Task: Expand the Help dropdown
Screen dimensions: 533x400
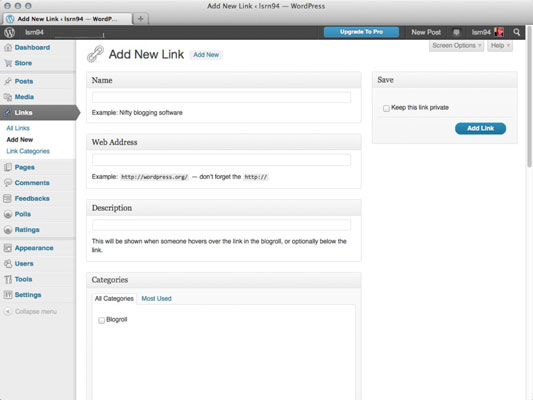Action: point(500,46)
